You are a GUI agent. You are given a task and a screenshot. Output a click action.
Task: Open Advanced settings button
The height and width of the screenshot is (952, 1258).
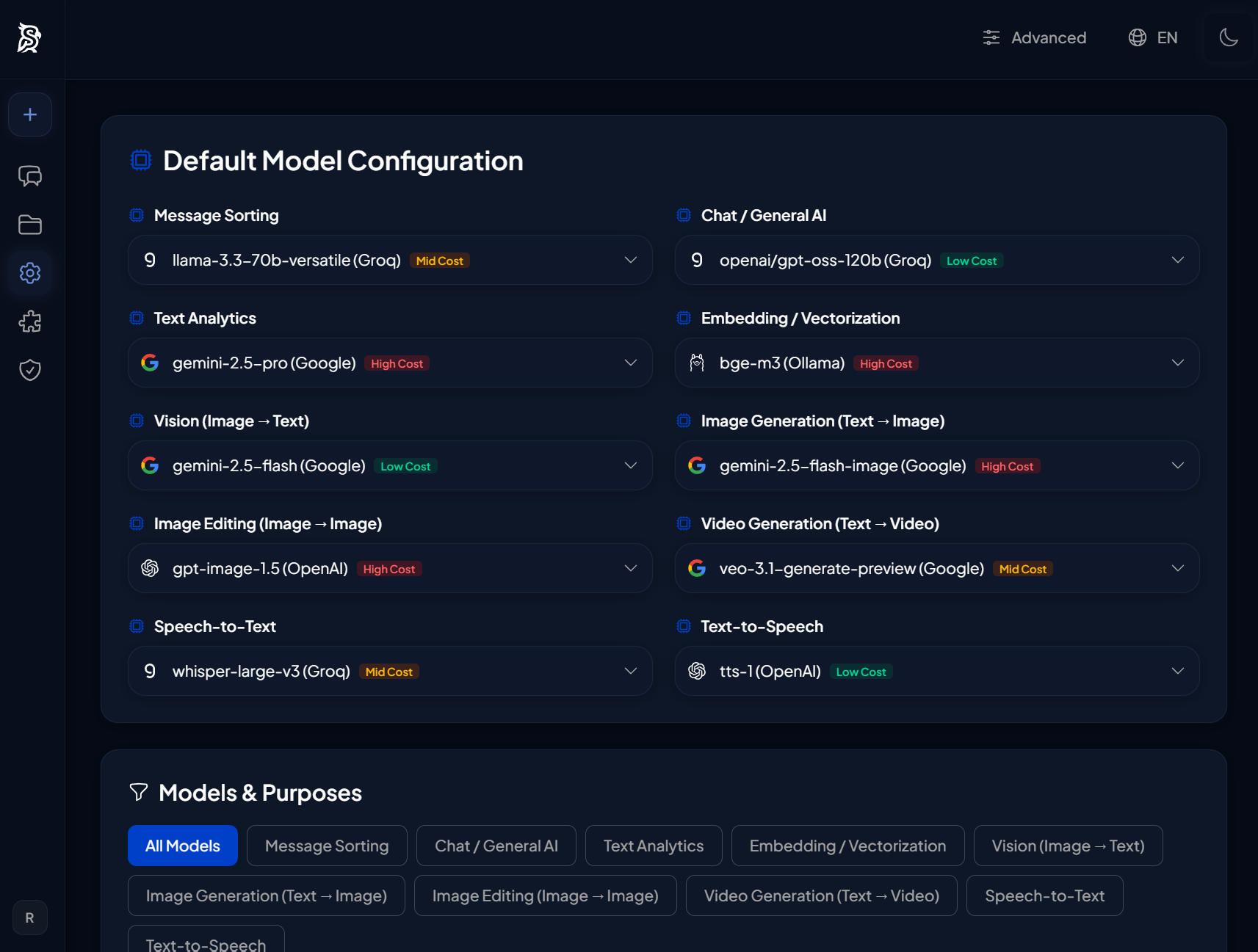(1034, 37)
